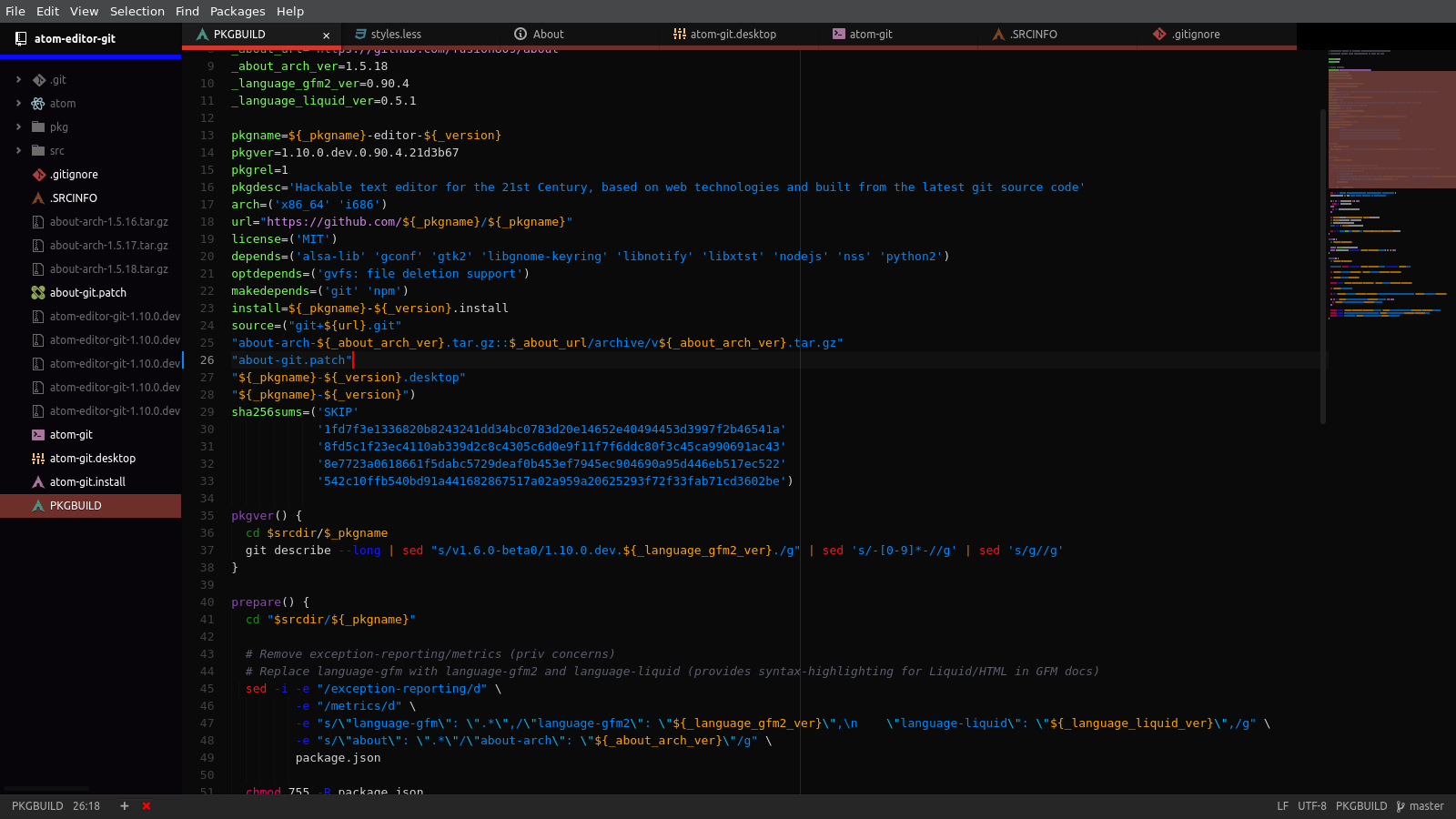Click the status bar plus icon
The image size is (1456, 819).
[x=125, y=806]
